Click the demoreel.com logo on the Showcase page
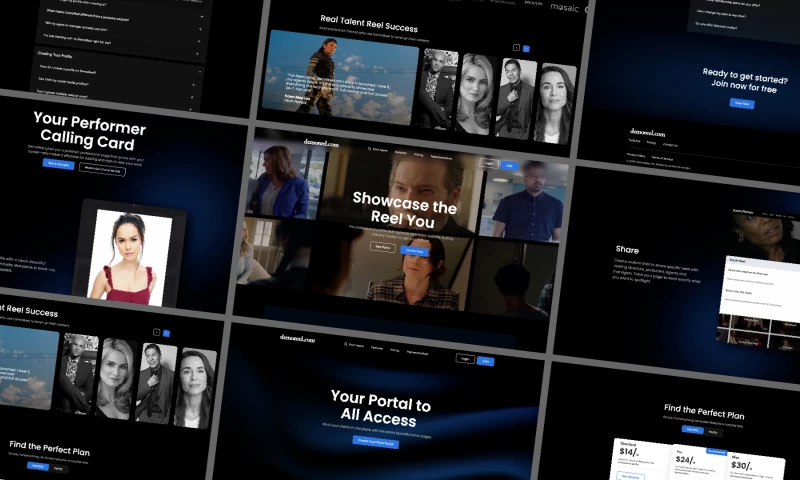The image size is (800, 480). (x=321, y=142)
